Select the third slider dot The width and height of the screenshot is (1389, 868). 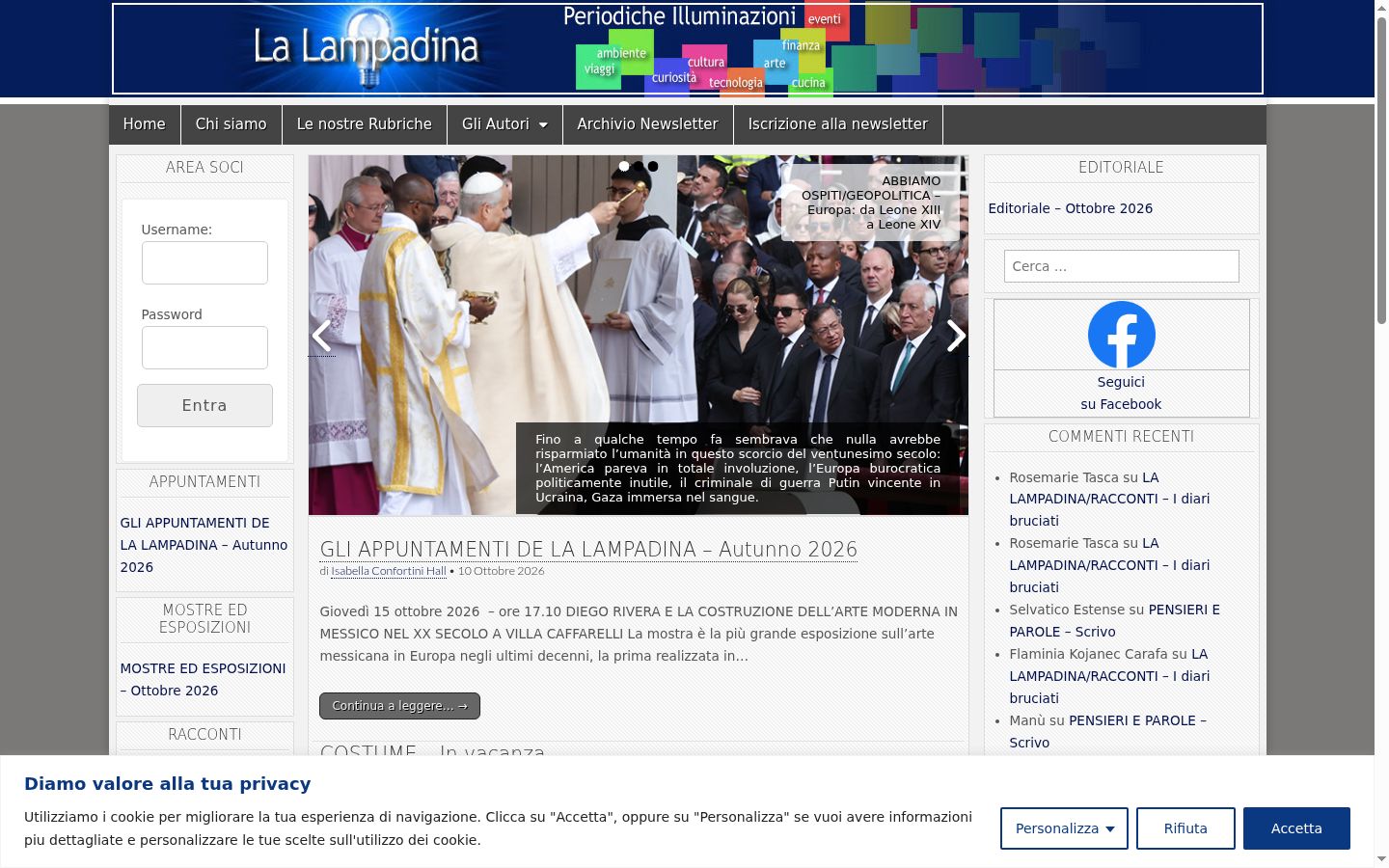[x=653, y=166]
